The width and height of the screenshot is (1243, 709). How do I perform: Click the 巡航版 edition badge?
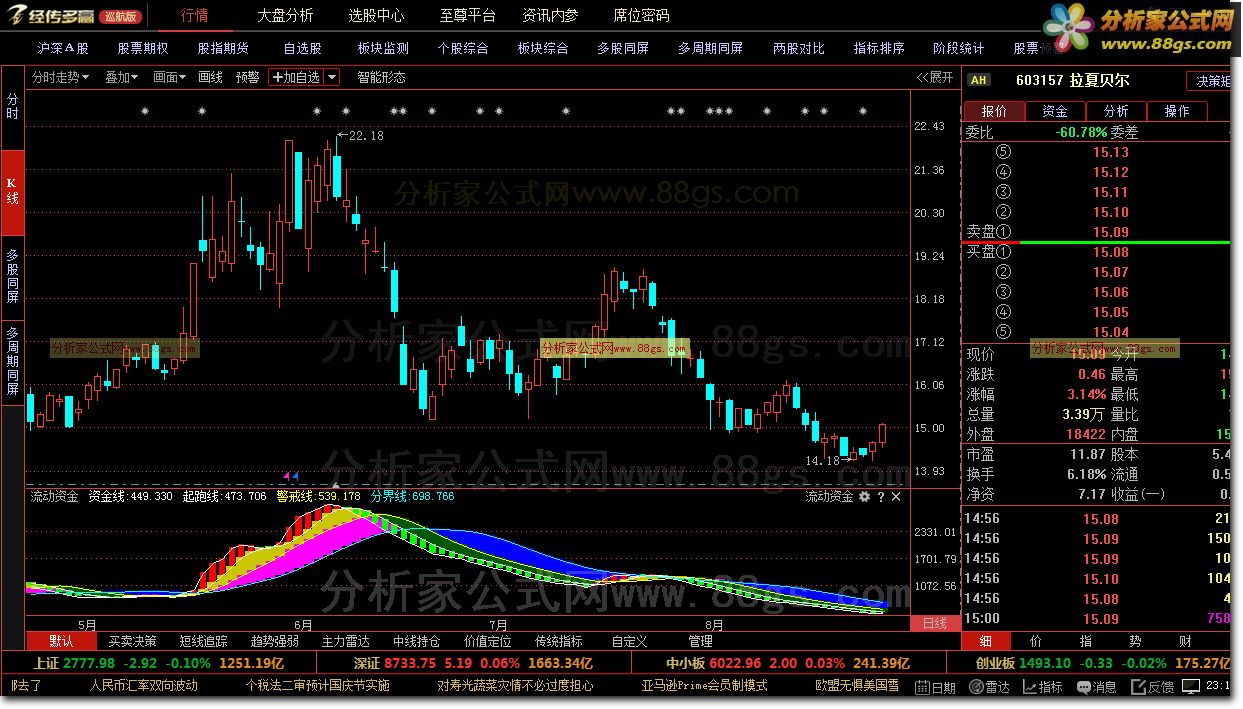pos(120,16)
